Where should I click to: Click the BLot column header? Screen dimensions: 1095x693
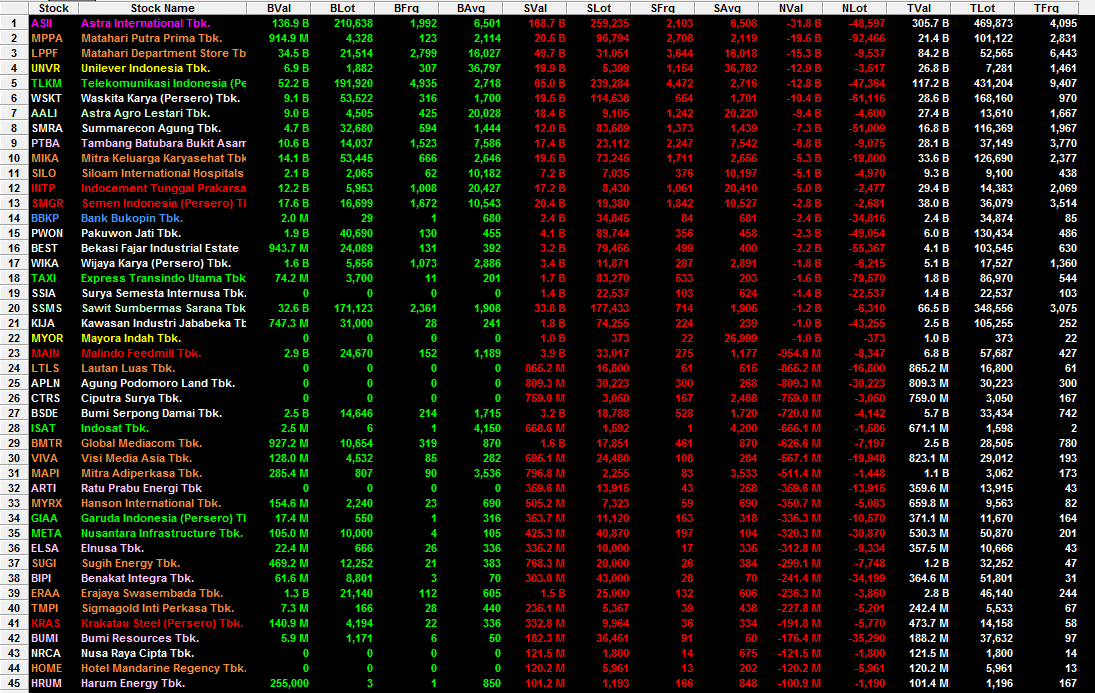point(343,8)
